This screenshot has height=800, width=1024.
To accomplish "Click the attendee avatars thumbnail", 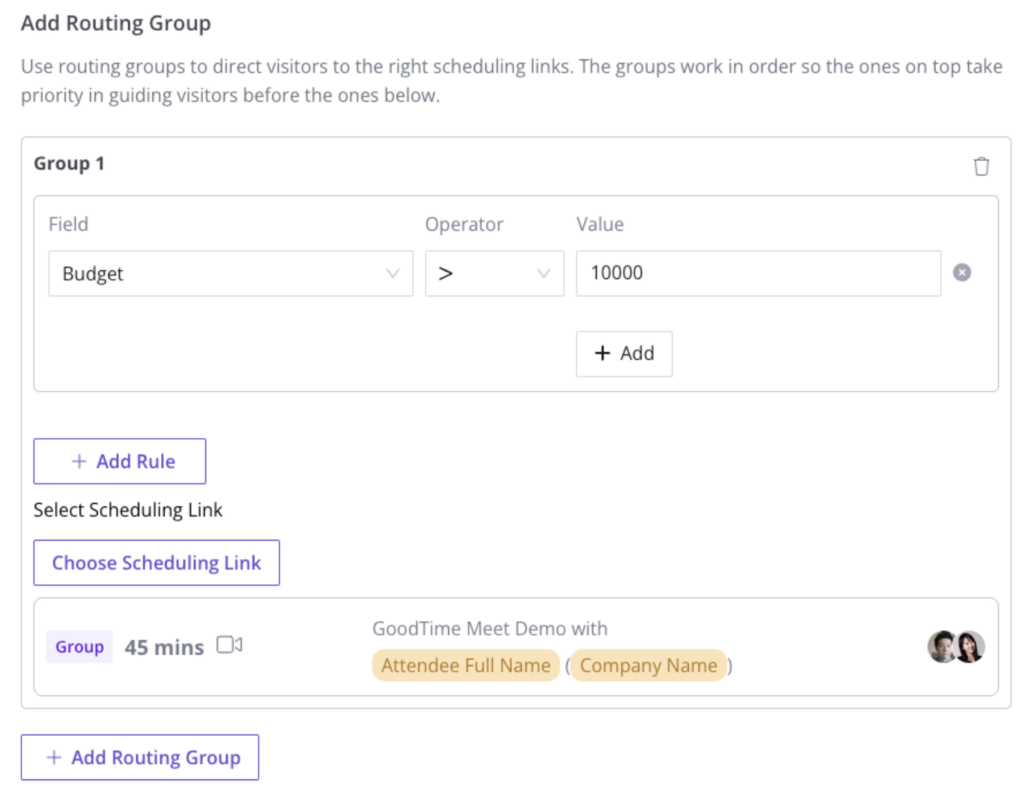I will point(956,647).
